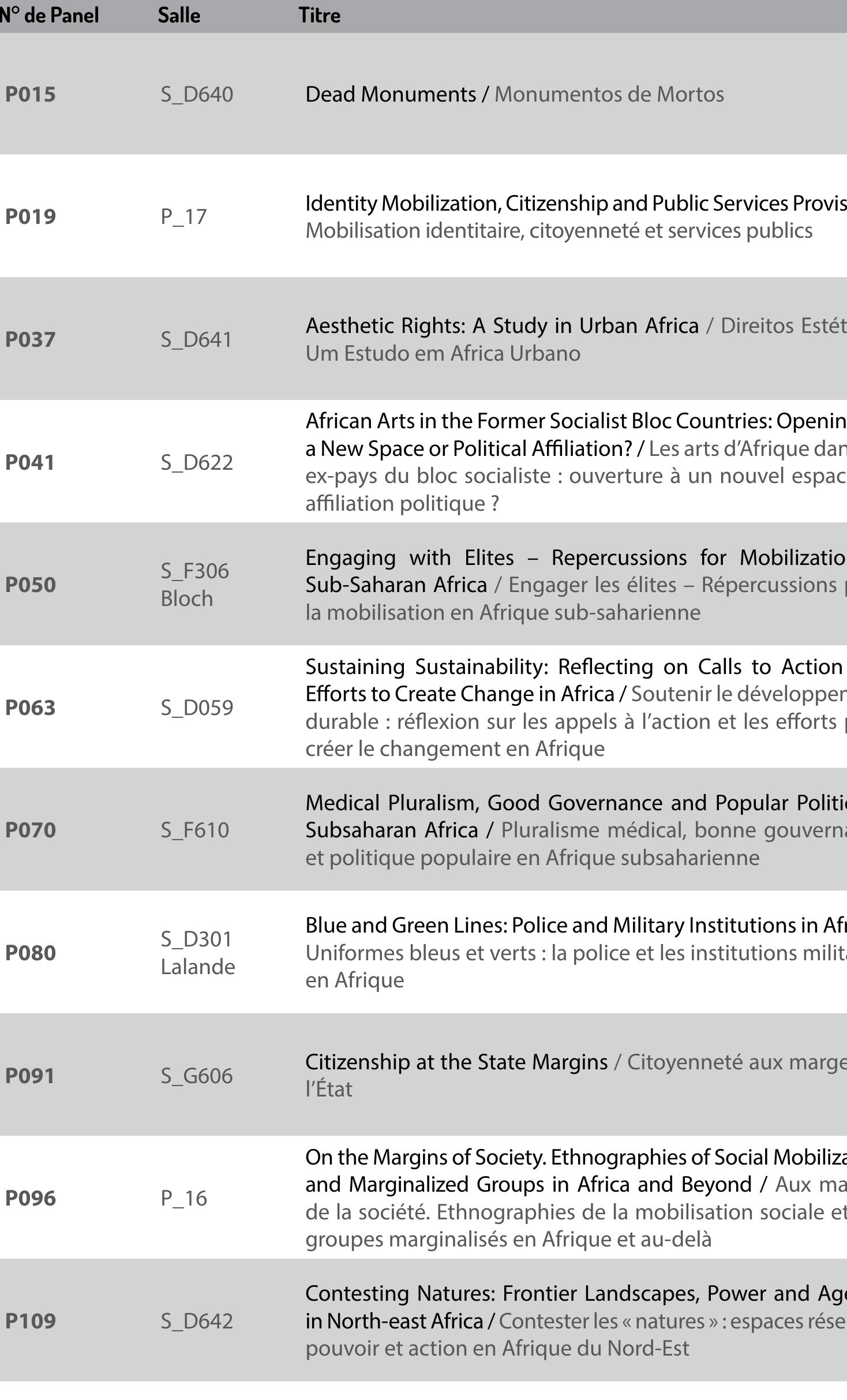This screenshot has width=847, height=1400.
Task: Click the "Titre" column header
Action: pyautogui.click(x=320, y=16)
